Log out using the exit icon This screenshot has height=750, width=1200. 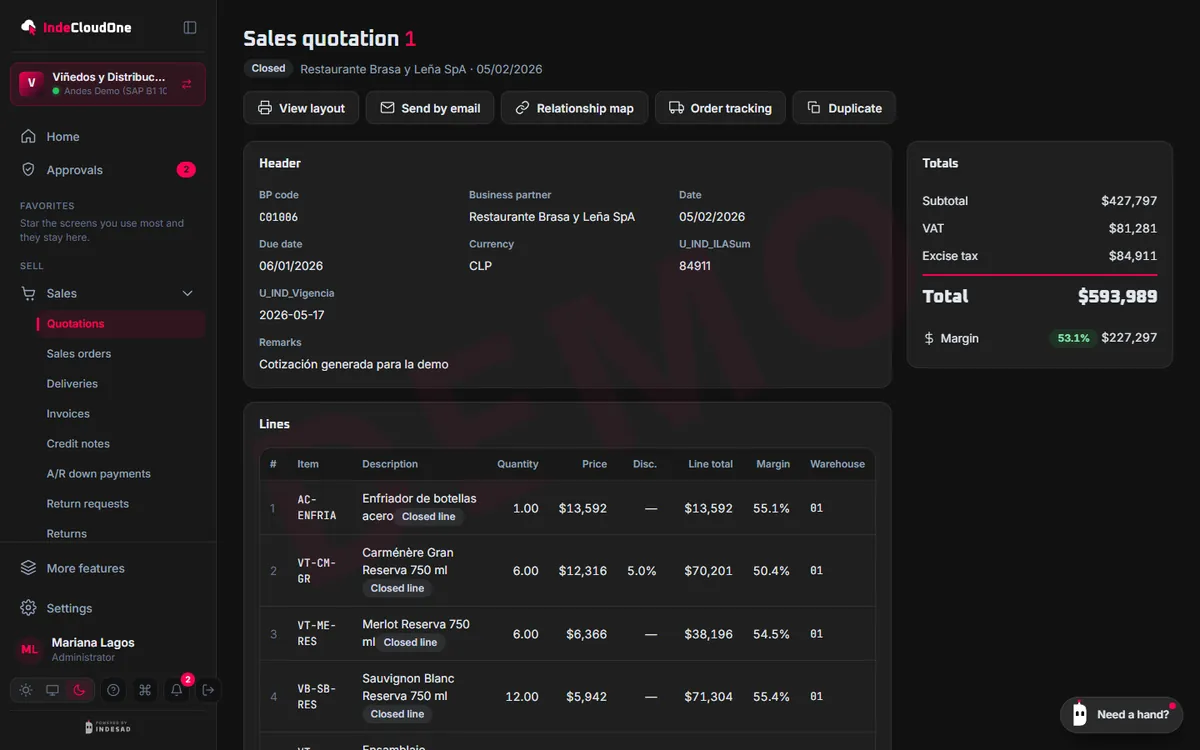208,690
